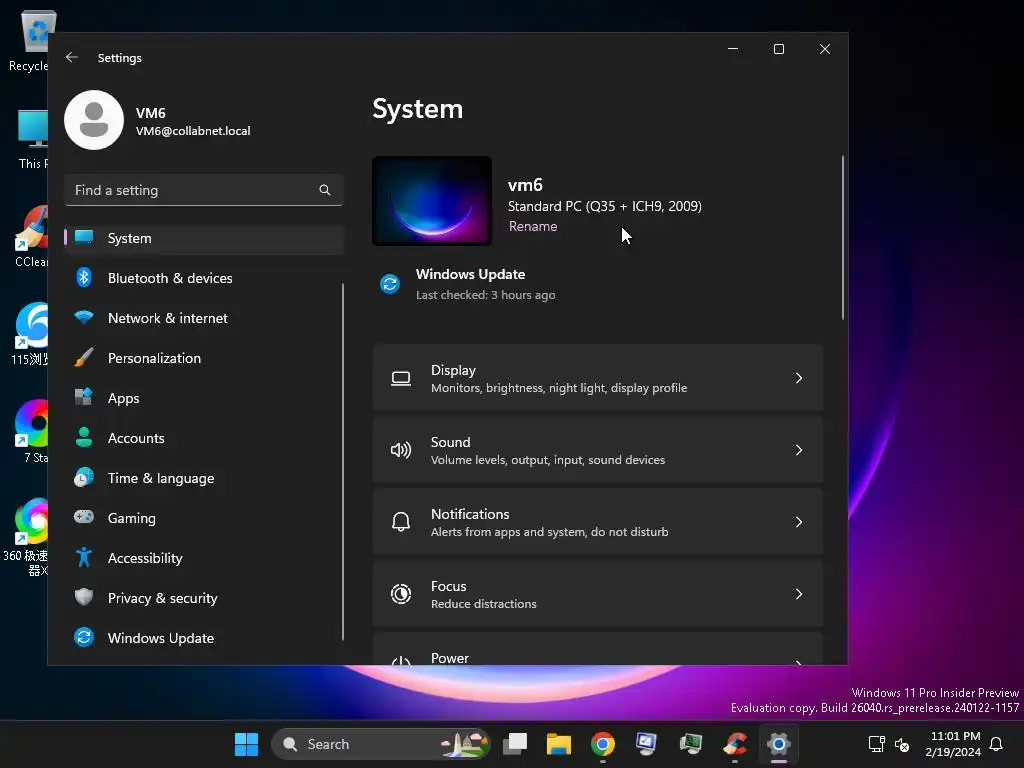Viewport: 1024px width, 768px height.
Task: Click the Time & language clock icon
Action: pyautogui.click(x=84, y=477)
